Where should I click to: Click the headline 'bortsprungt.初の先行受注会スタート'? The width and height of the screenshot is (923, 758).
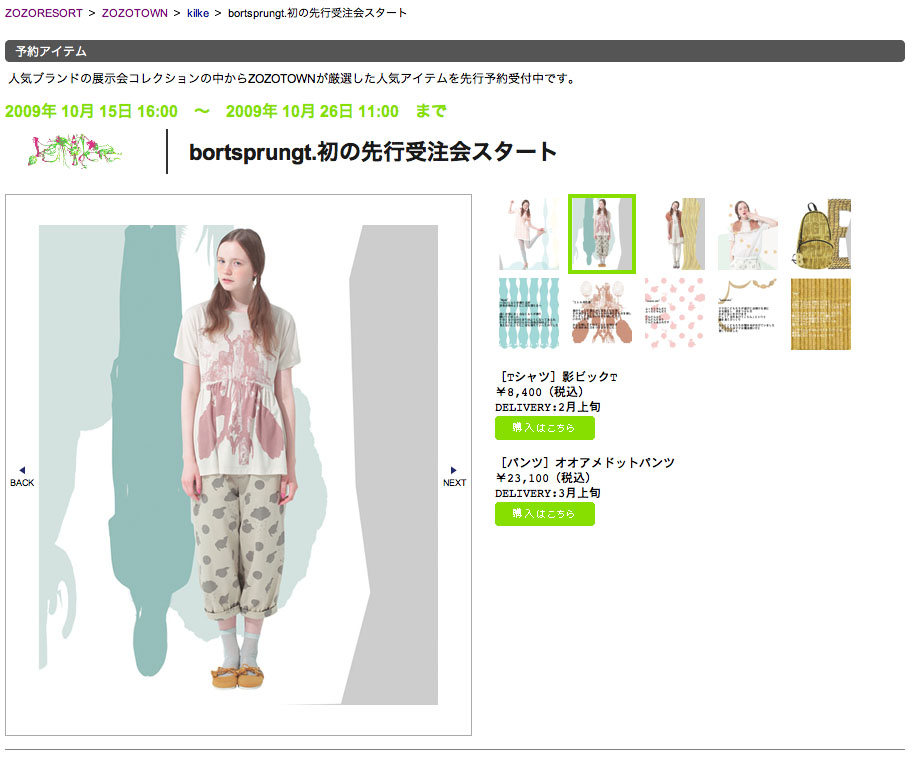[x=373, y=152]
